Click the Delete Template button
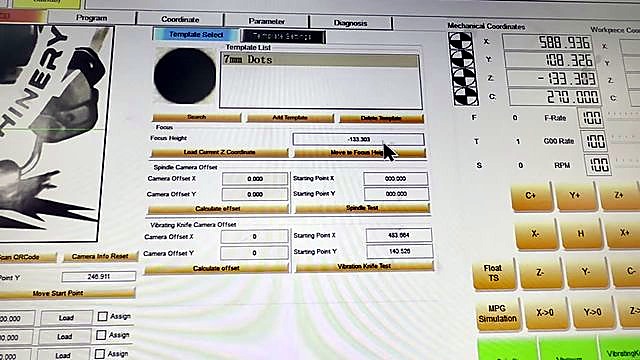This screenshot has width=640, height=360. pyautogui.click(x=381, y=119)
